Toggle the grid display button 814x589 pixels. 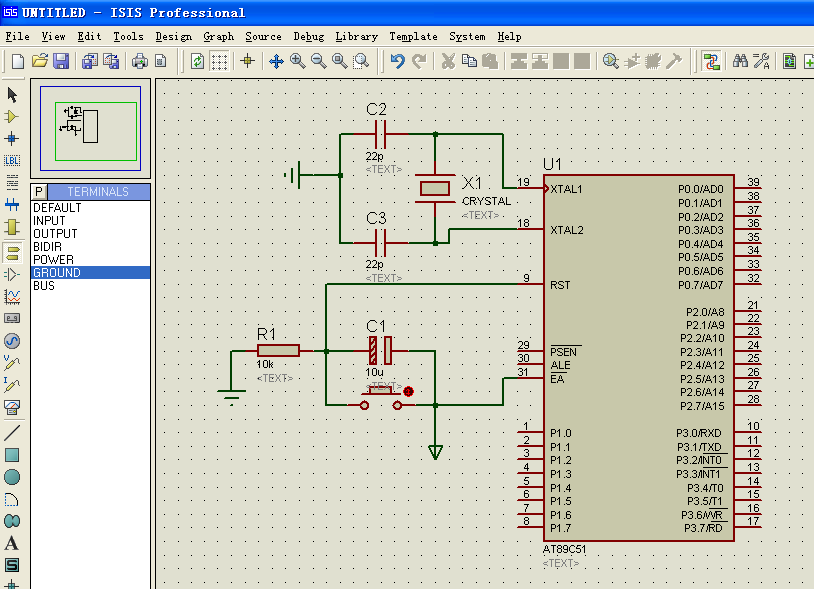tap(219, 61)
